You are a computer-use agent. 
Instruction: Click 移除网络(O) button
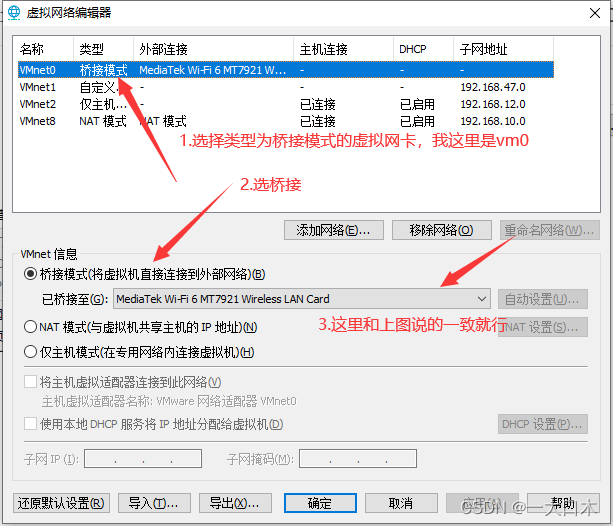point(442,230)
